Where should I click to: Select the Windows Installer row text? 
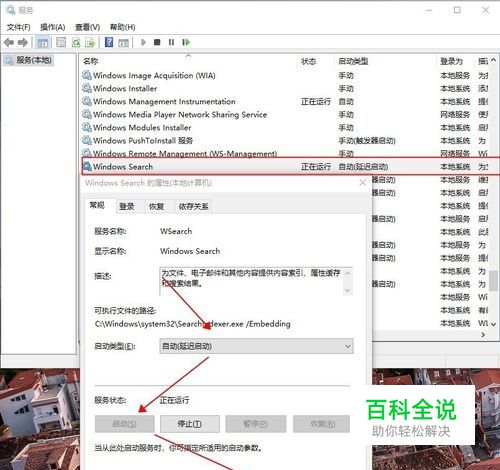[125, 88]
